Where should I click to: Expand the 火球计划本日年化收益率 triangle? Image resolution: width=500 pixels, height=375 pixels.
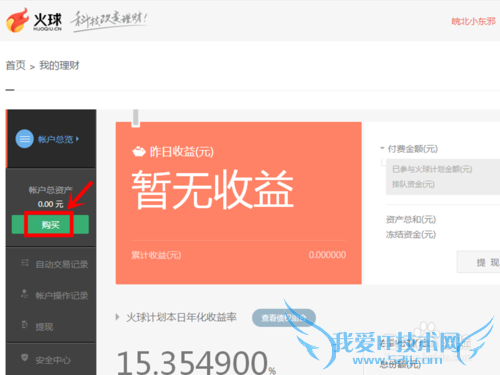click(x=117, y=317)
